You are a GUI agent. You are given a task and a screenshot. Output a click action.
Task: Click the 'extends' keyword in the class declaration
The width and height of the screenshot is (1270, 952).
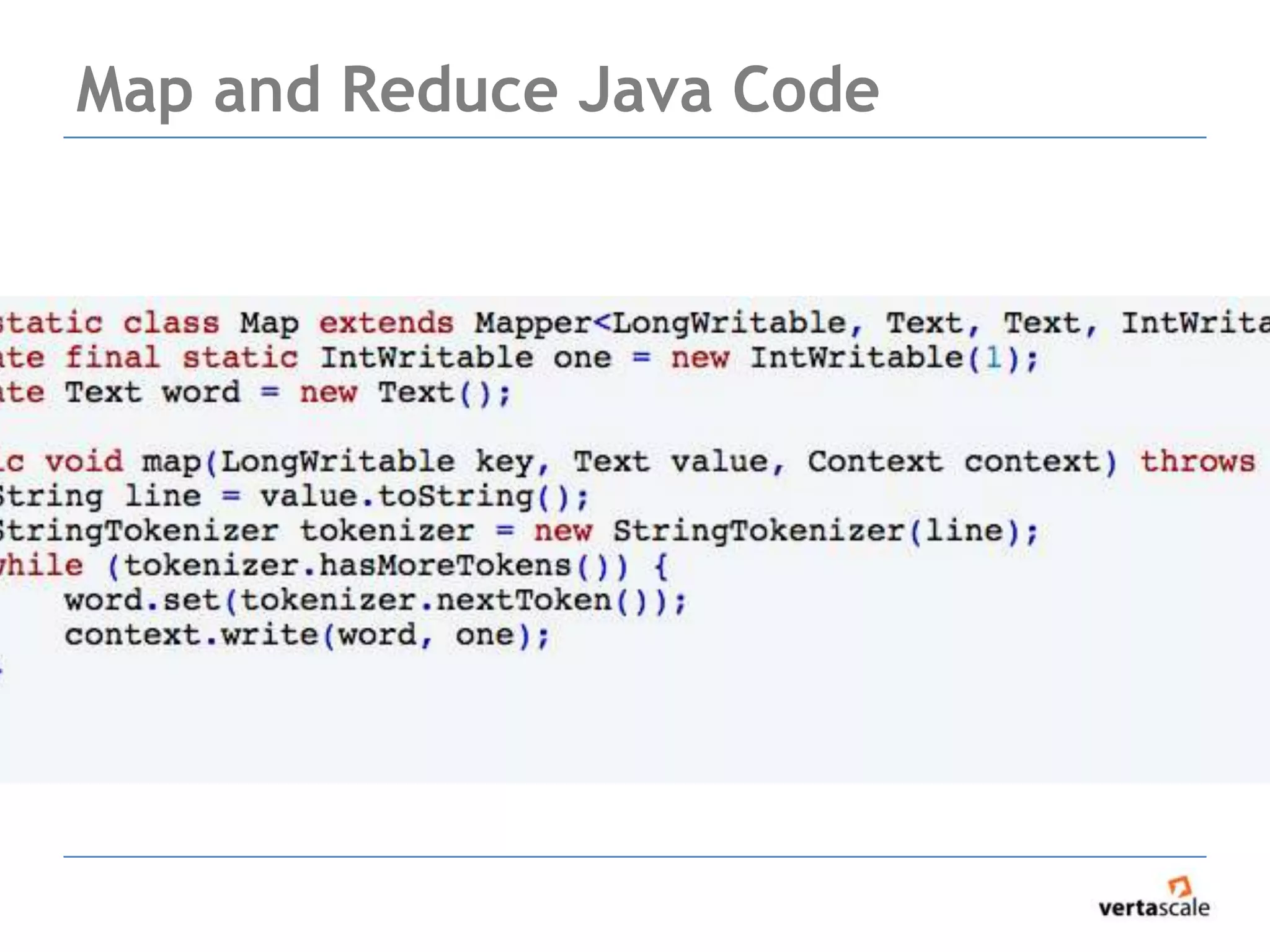386,324
